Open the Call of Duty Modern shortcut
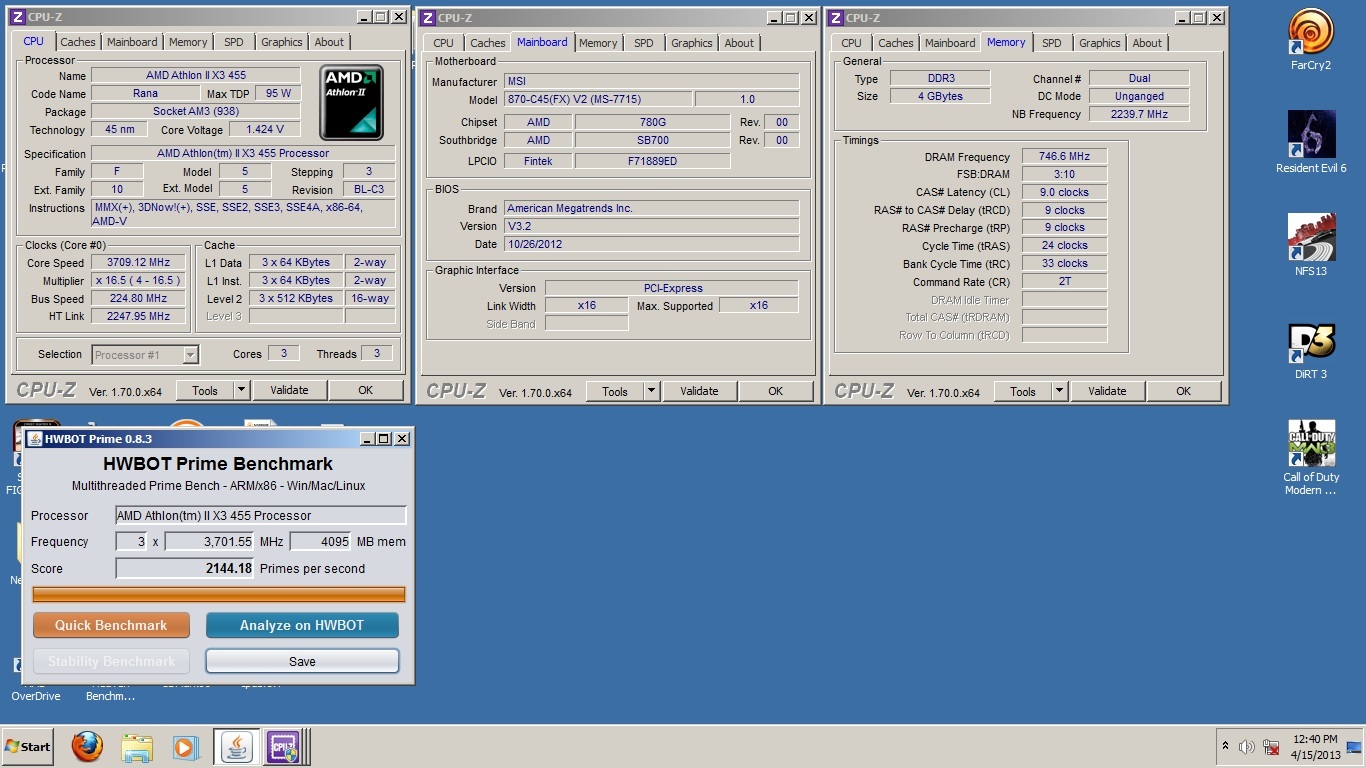 [1311, 458]
